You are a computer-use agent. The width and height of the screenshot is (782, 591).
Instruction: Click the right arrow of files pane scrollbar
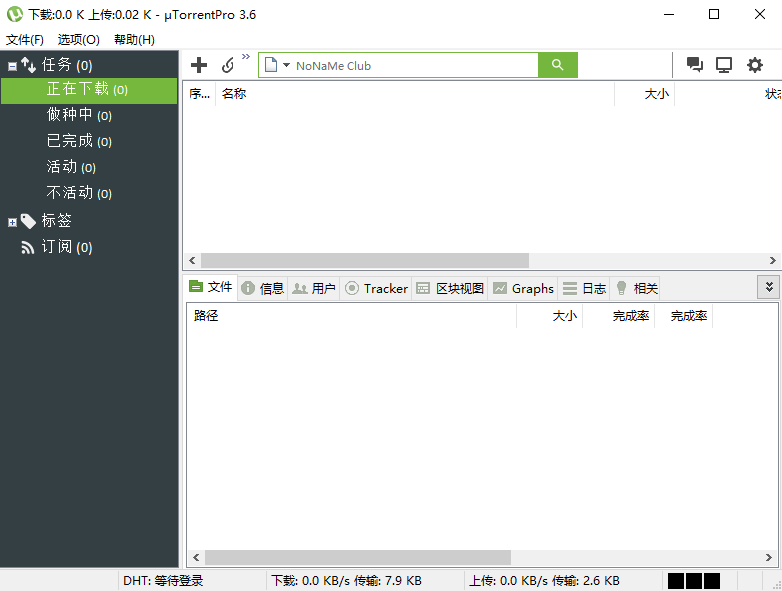[x=769, y=558]
